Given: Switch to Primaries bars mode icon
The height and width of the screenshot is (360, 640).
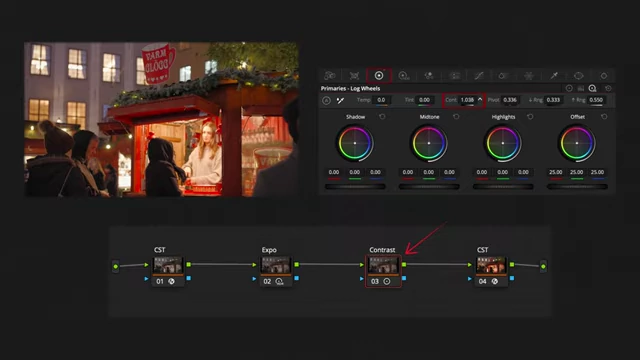Looking at the screenshot, I should (581, 88).
